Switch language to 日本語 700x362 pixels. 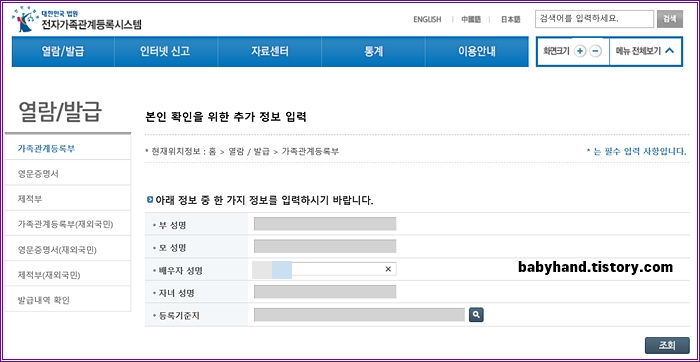pos(511,19)
